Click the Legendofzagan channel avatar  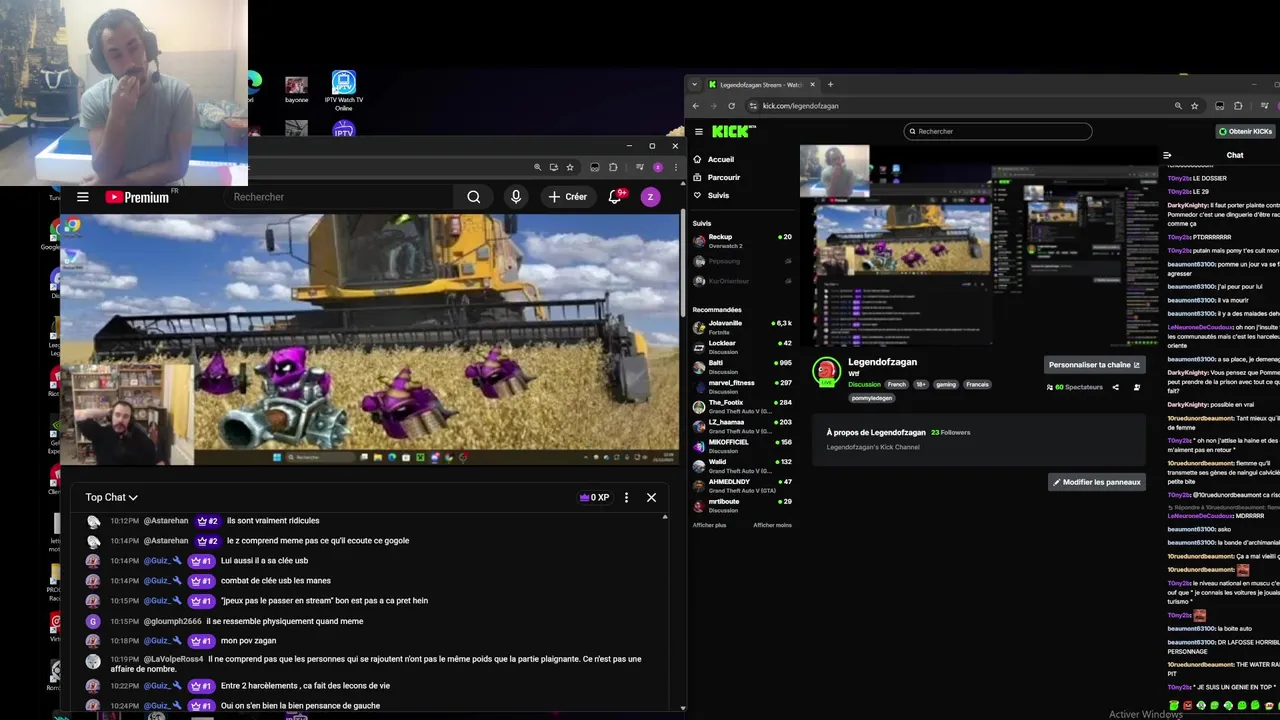pyautogui.click(x=826, y=371)
